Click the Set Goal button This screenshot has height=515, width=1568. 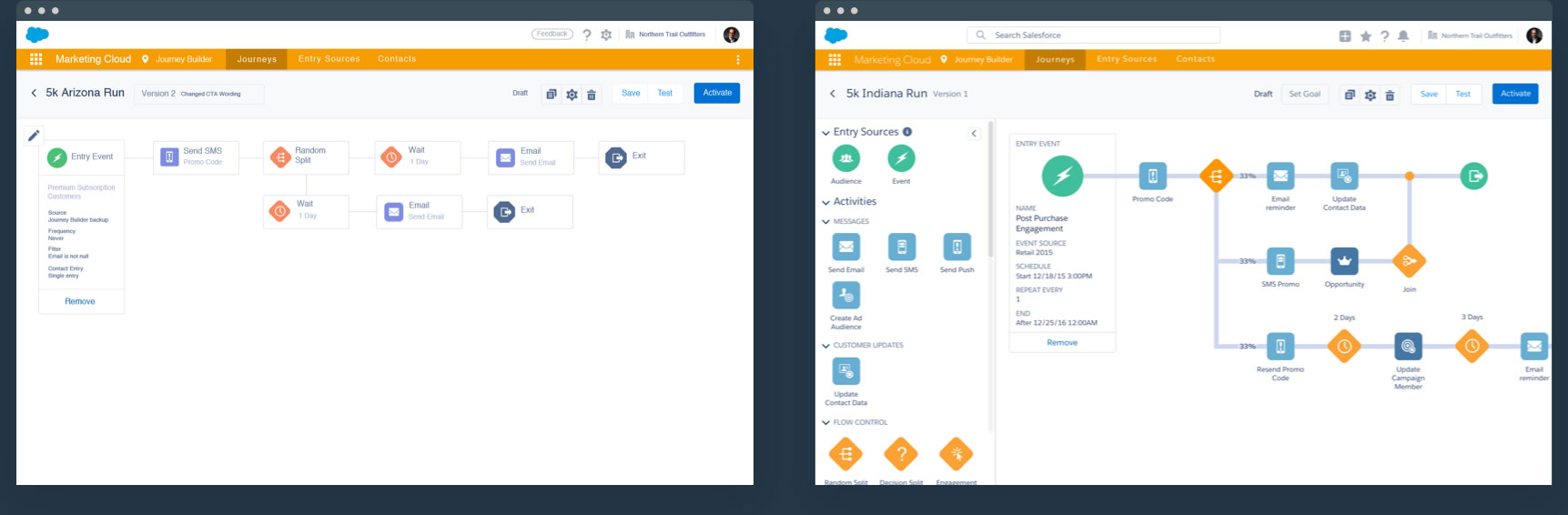(x=1304, y=94)
